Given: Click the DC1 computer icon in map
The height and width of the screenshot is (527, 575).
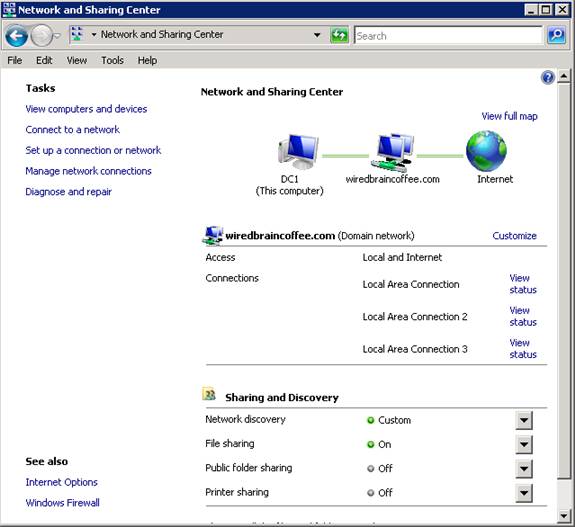Looking at the screenshot, I should (298, 152).
